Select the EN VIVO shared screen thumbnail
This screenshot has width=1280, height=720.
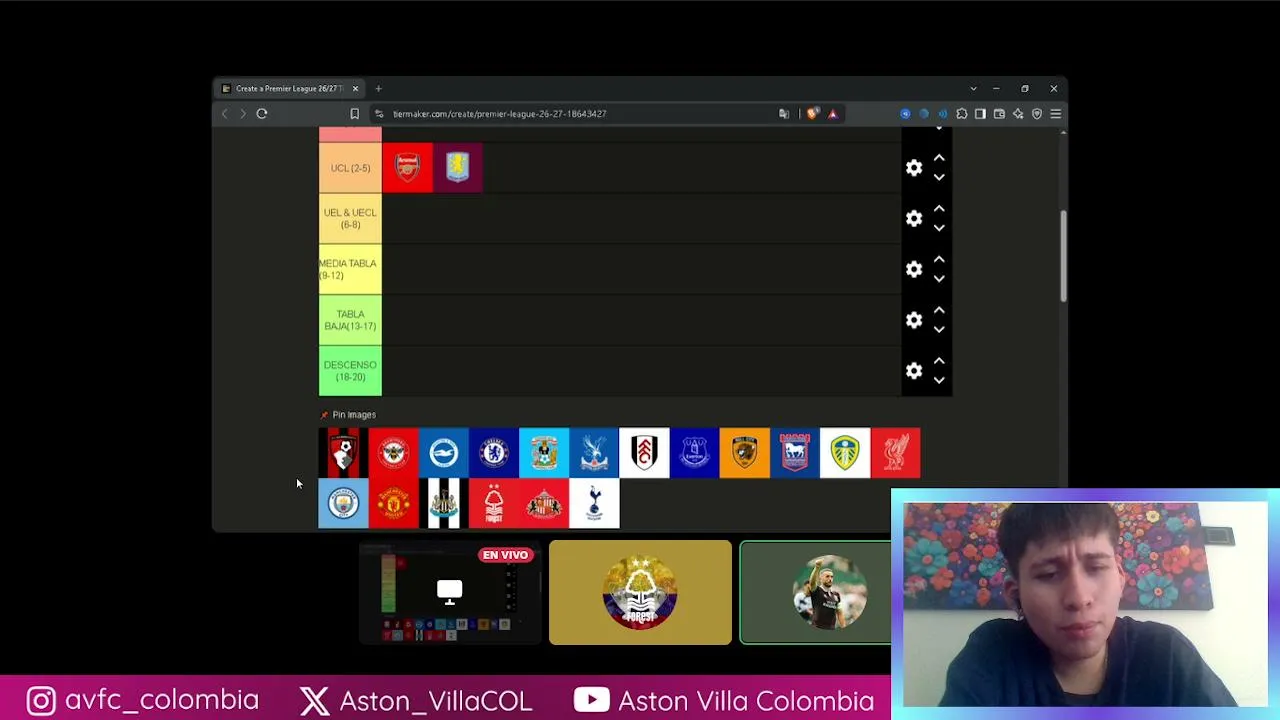449,592
